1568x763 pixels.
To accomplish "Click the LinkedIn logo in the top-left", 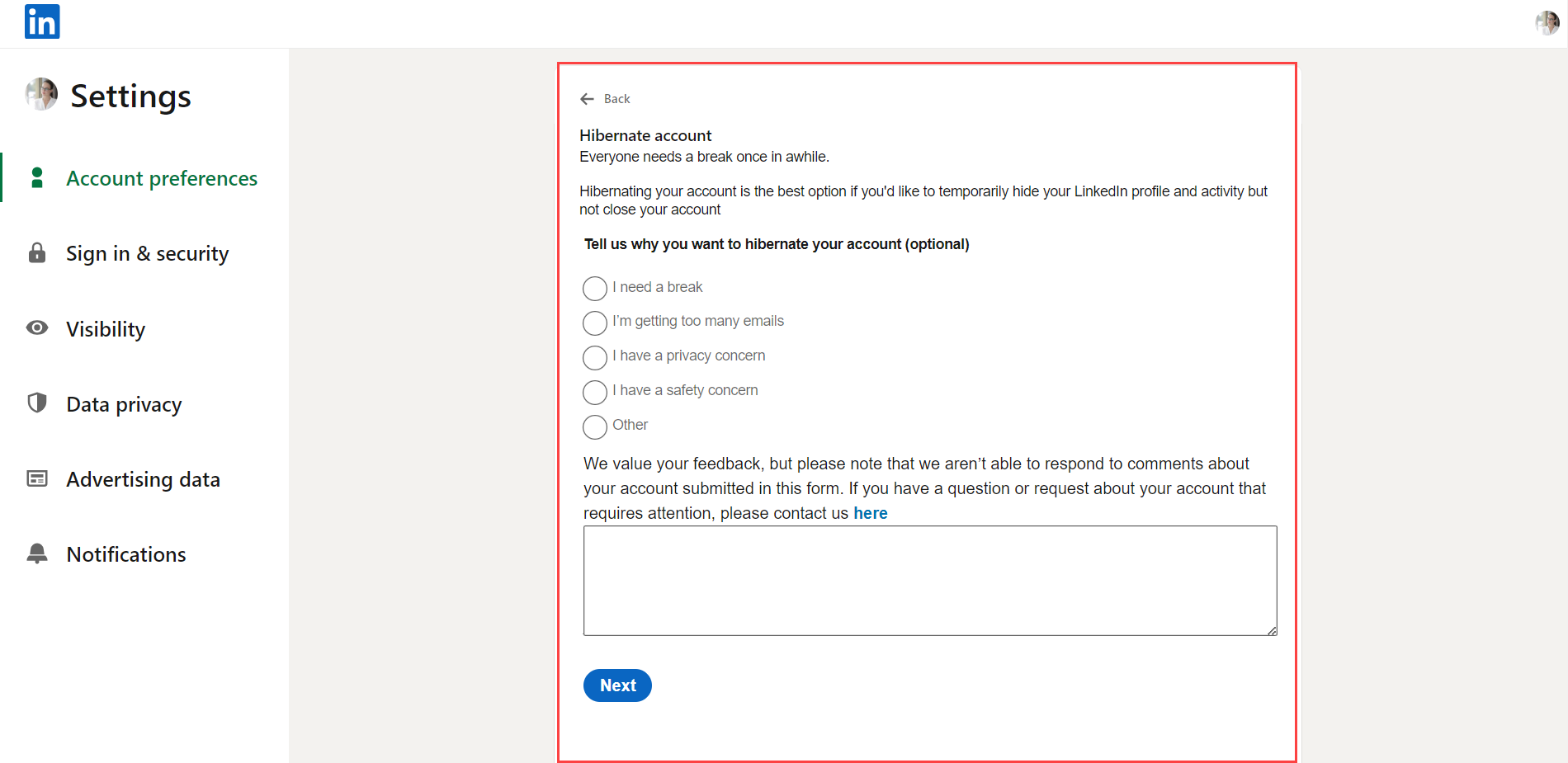I will tap(41, 21).
